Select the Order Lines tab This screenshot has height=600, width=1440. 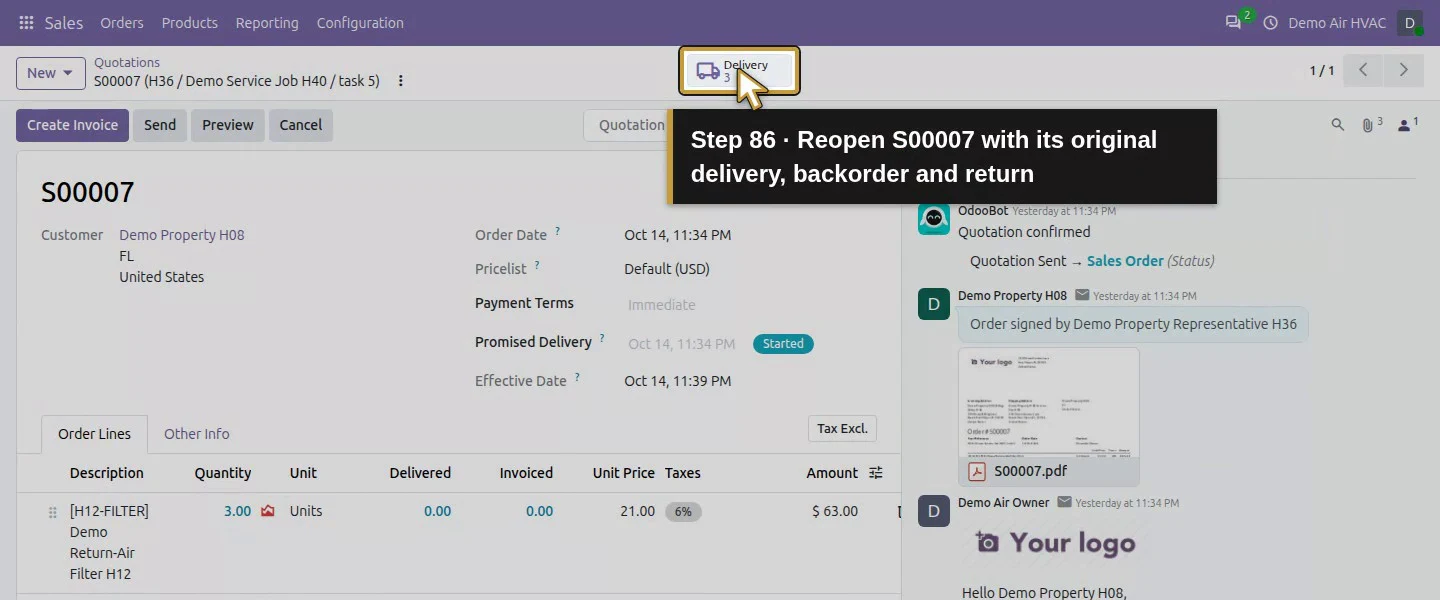click(95, 434)
